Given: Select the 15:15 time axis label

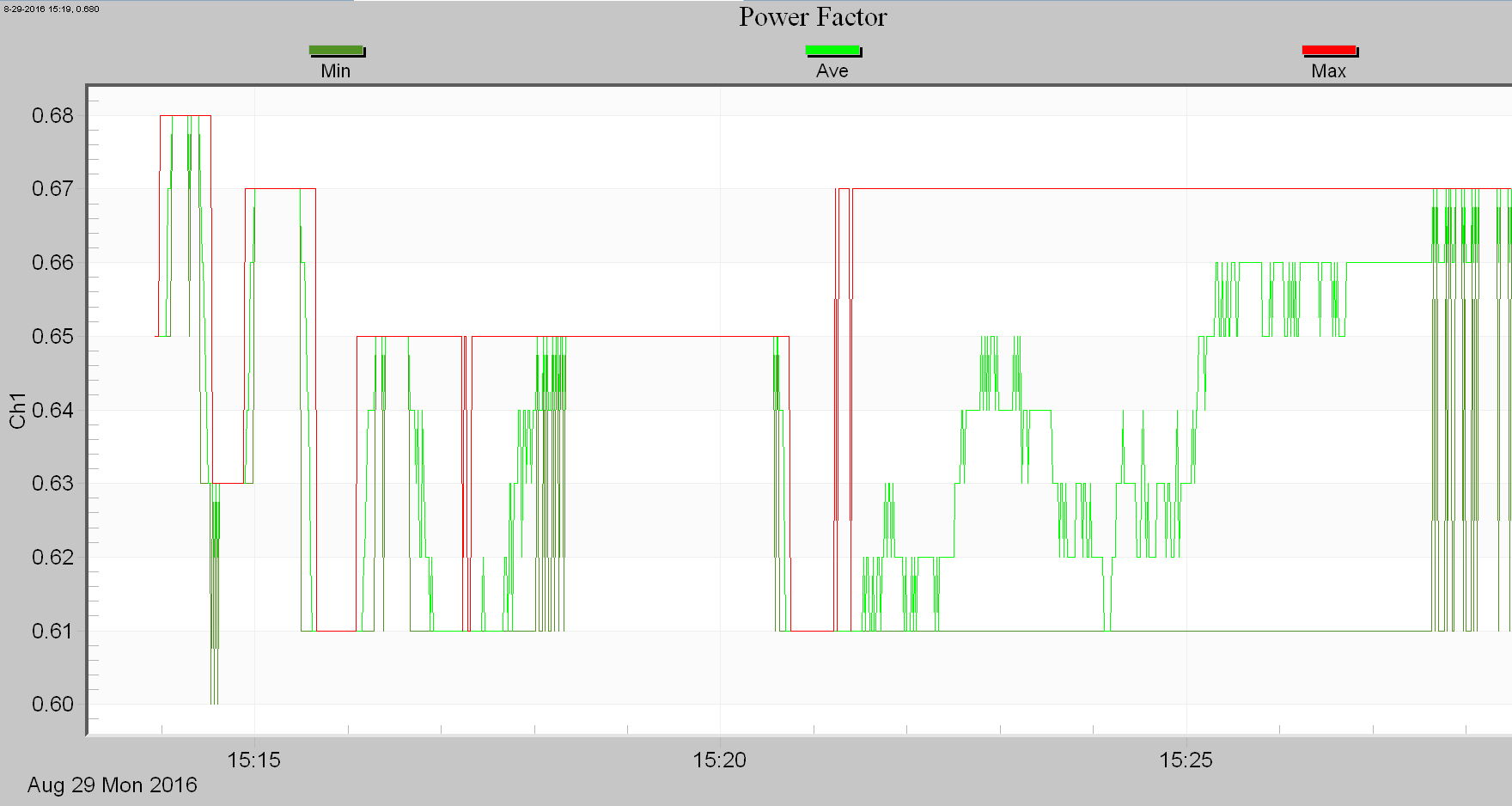Looking at the screenshot, I should pos(253,760).
